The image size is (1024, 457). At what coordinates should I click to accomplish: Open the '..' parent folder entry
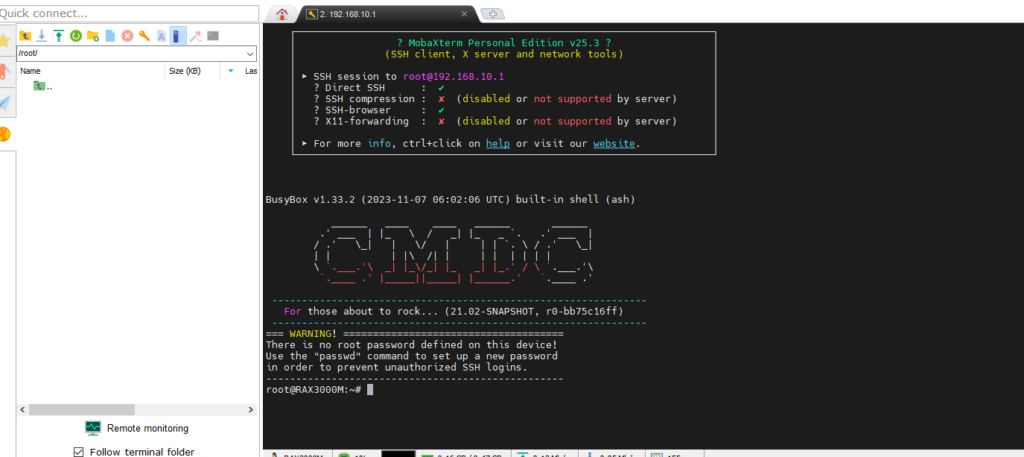[x=43, y=86]
